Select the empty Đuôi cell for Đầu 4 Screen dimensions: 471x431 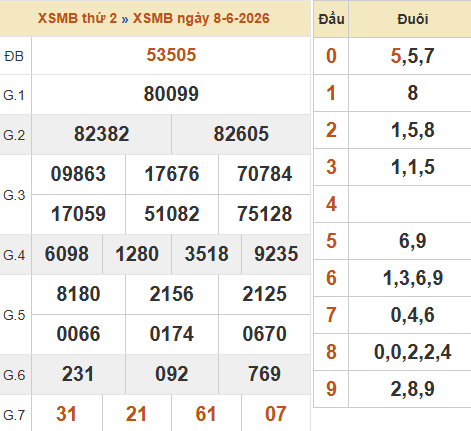click(410, 204)
